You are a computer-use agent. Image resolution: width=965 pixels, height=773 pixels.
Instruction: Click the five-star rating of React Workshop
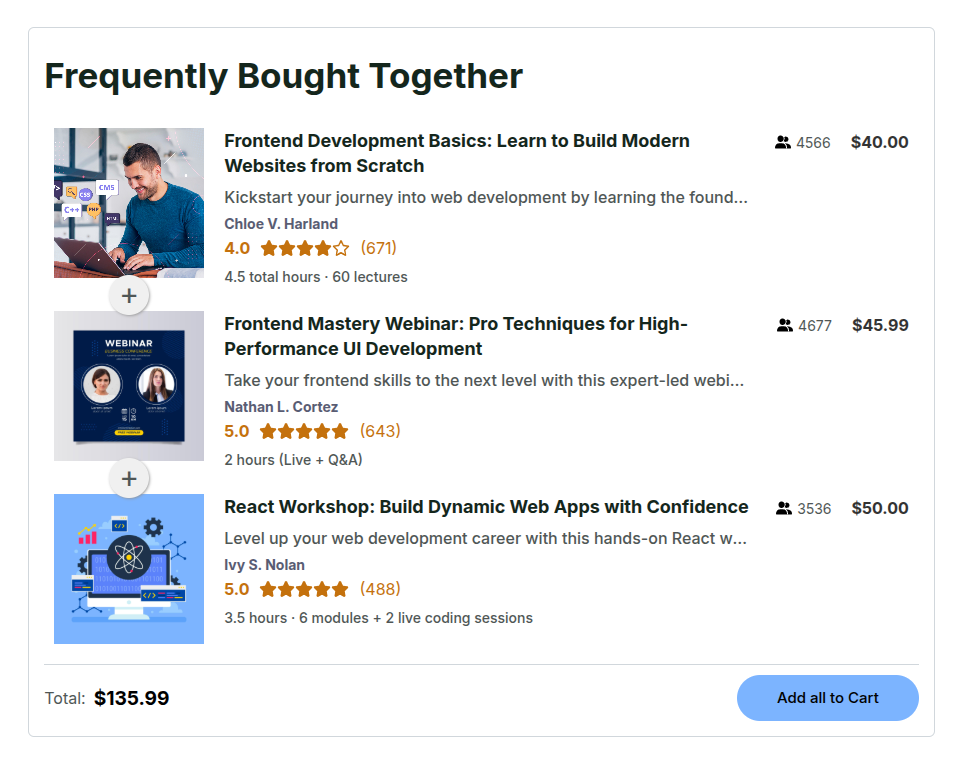tap(304, 589)
